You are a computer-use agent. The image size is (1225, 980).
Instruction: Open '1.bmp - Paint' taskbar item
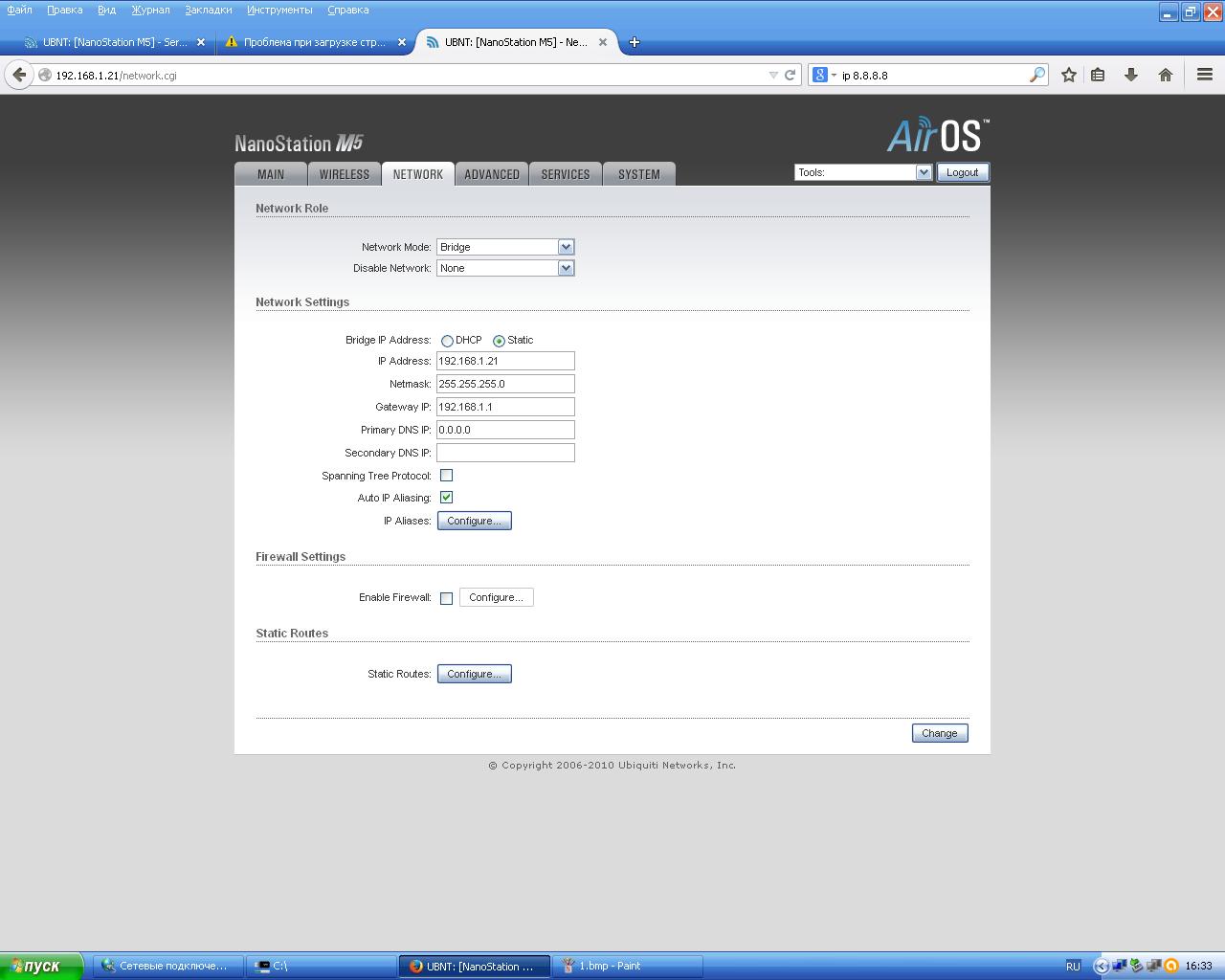pos(629,966)
